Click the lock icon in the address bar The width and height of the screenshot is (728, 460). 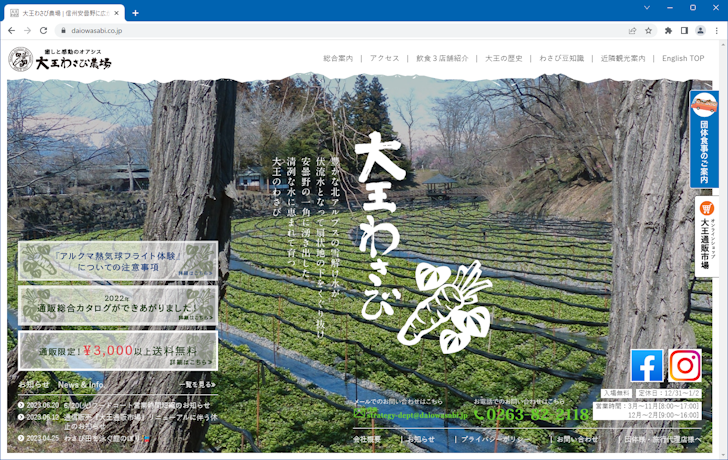click(x=63, y=31)
